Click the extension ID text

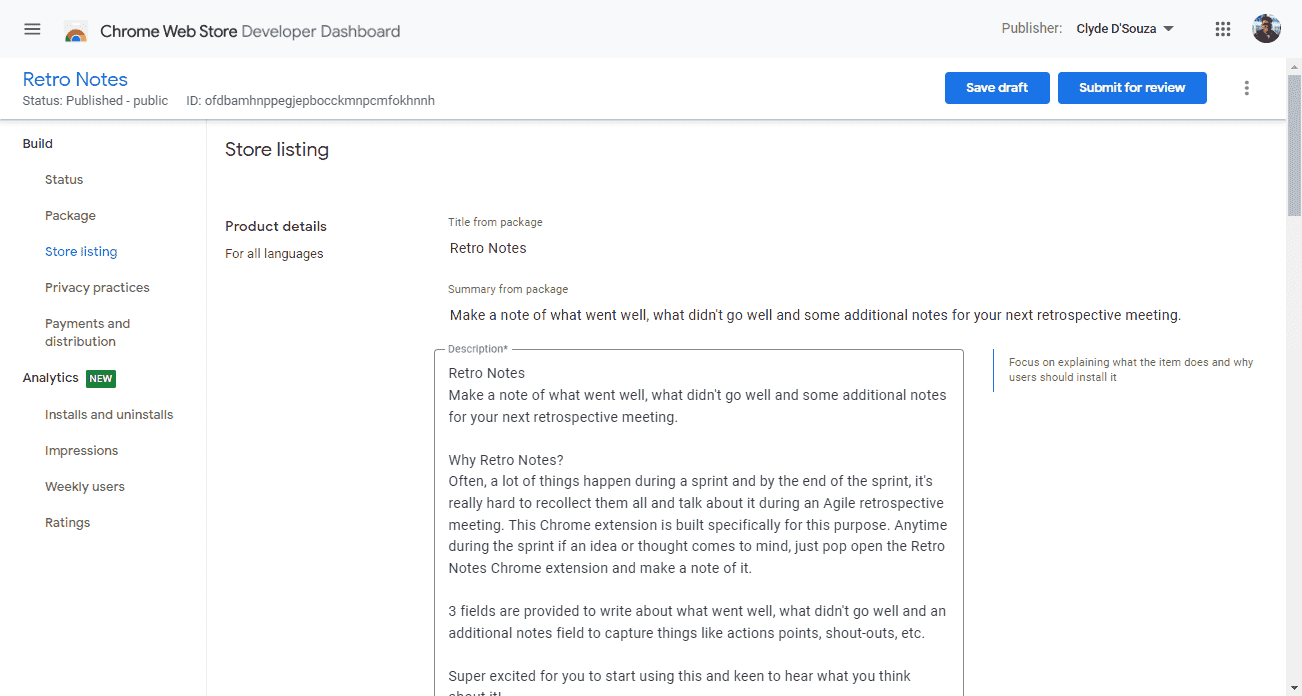tap(310, 101)
